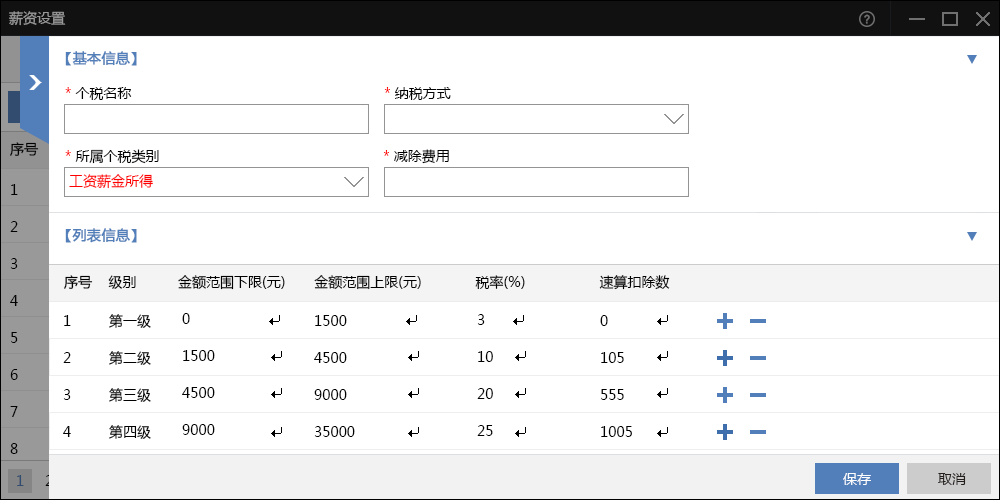Click the 取消 button
The width and height of the screenshot is (1000, 500).
tap(948, 478)
